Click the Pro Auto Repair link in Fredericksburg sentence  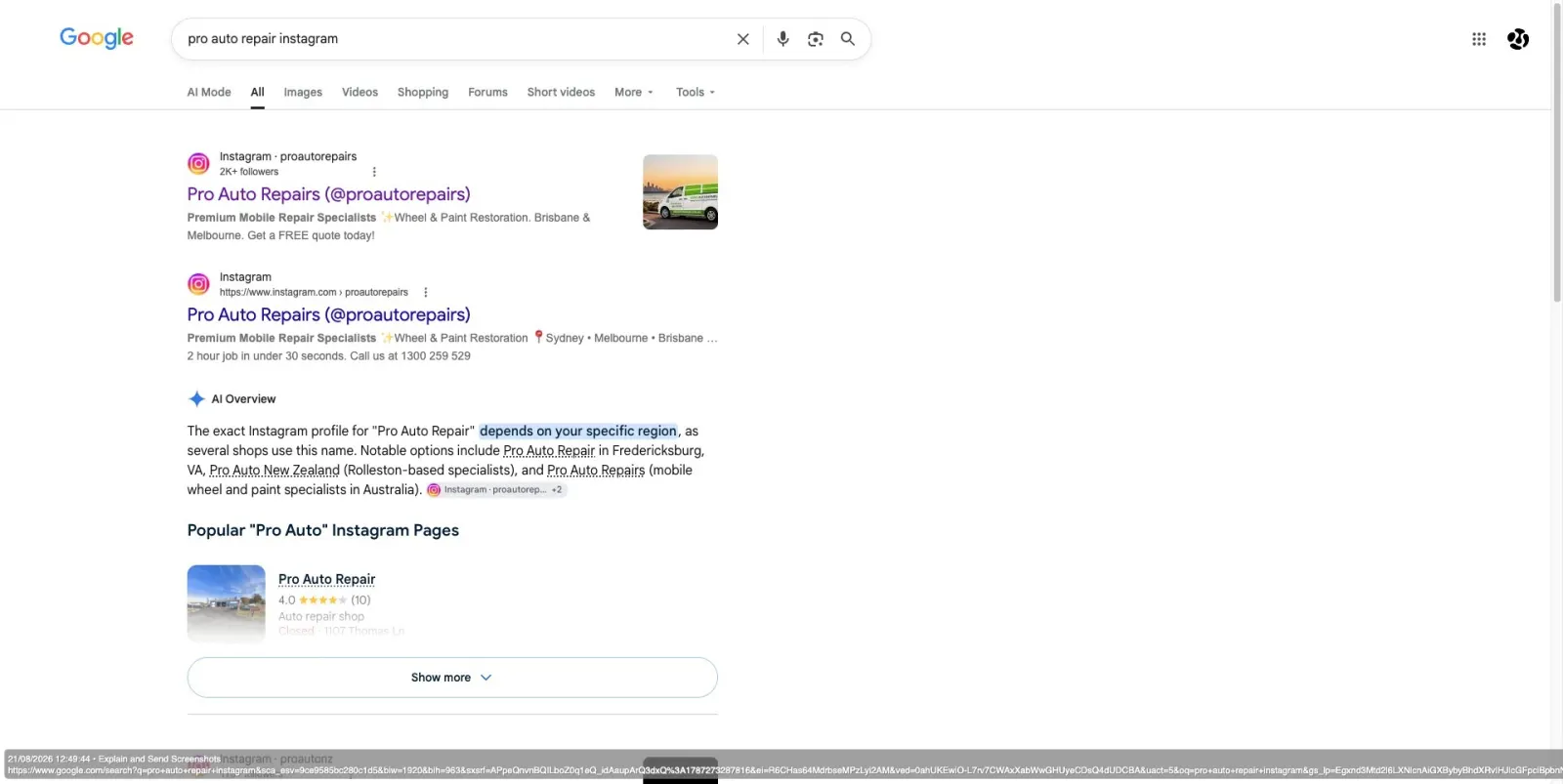coord(549,450)
